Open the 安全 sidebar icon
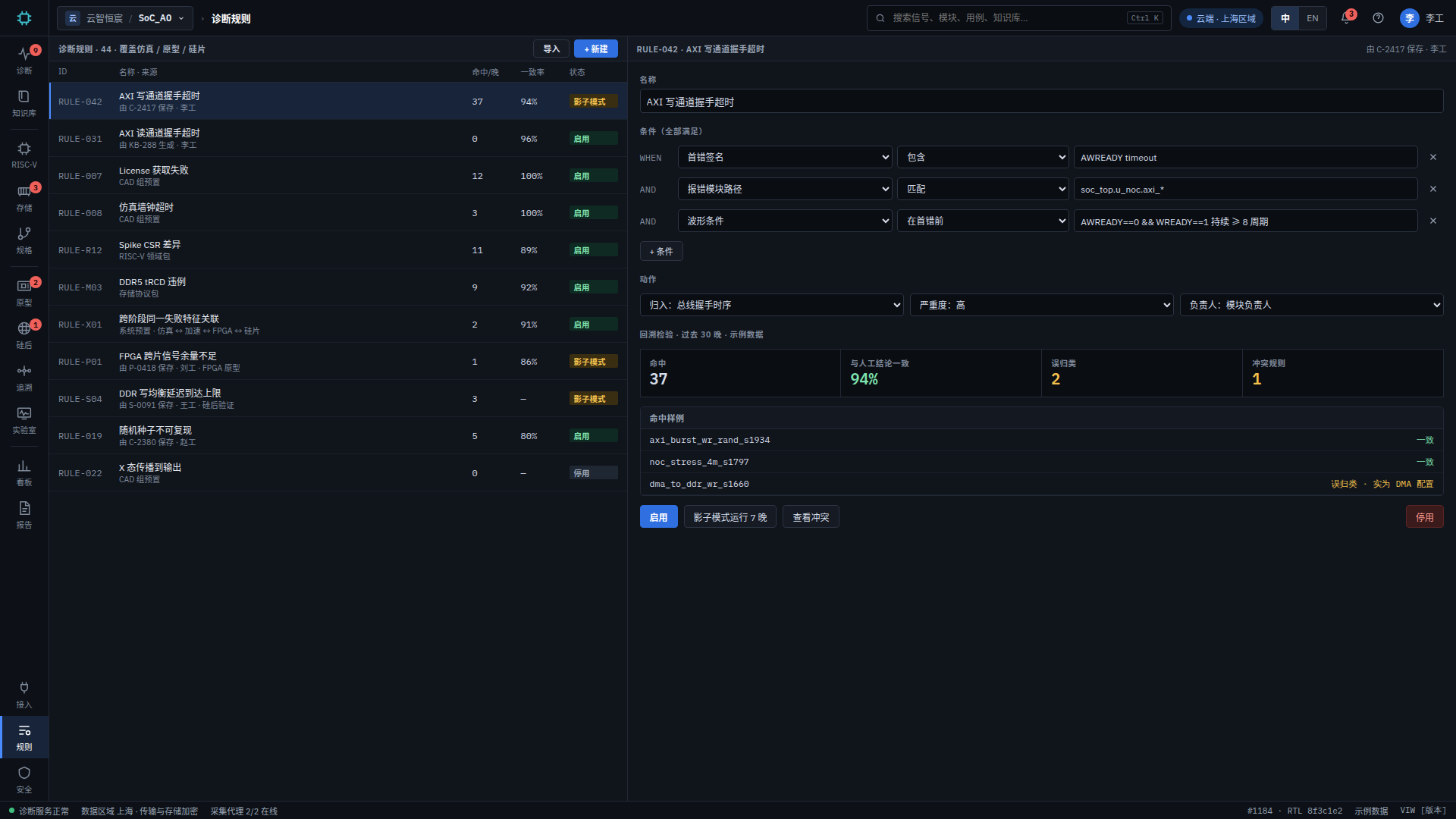Image resolution: width=1456 pixels, height=819 pixels. pos(24,780)
